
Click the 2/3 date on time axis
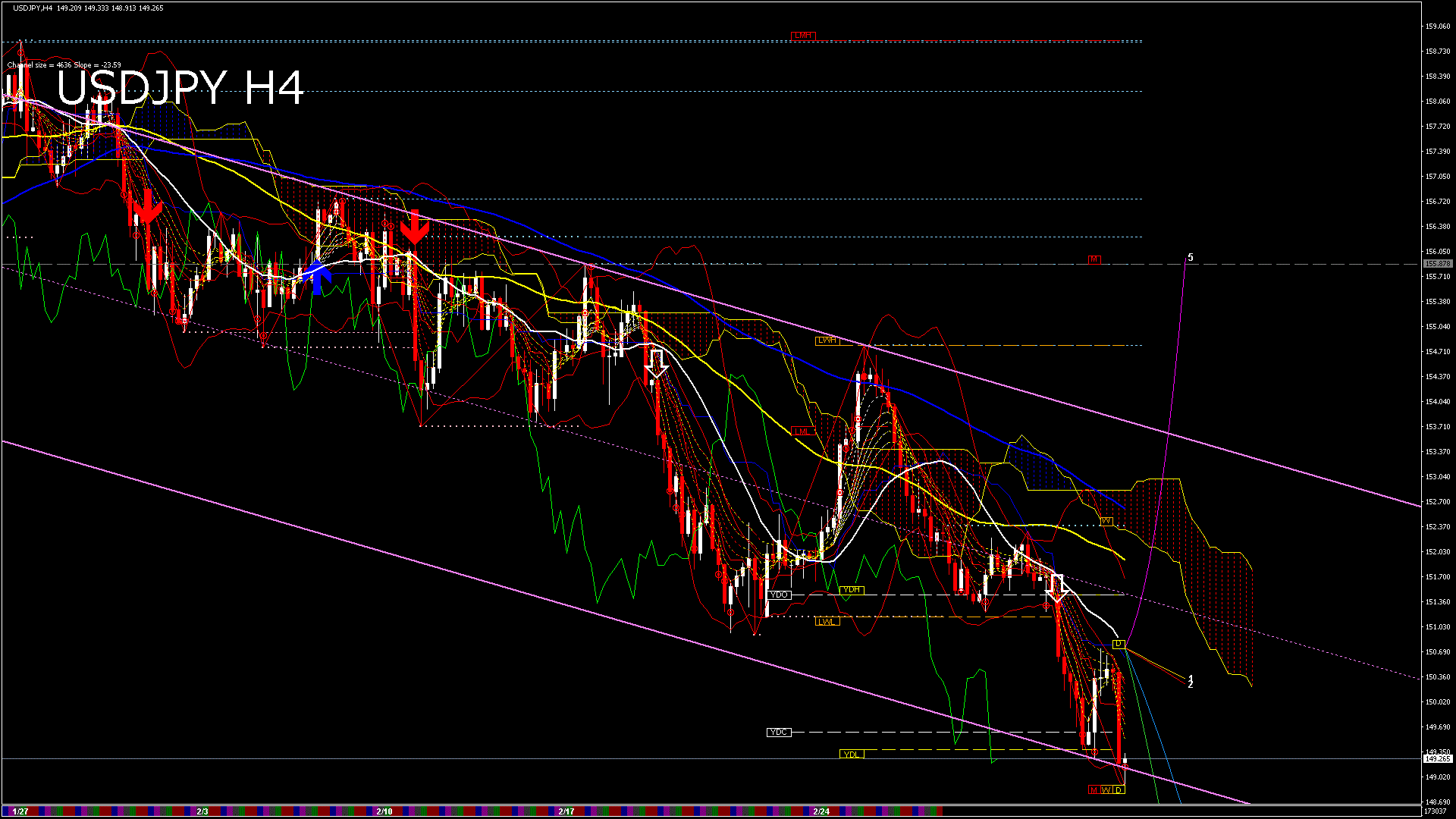(202, 811)
